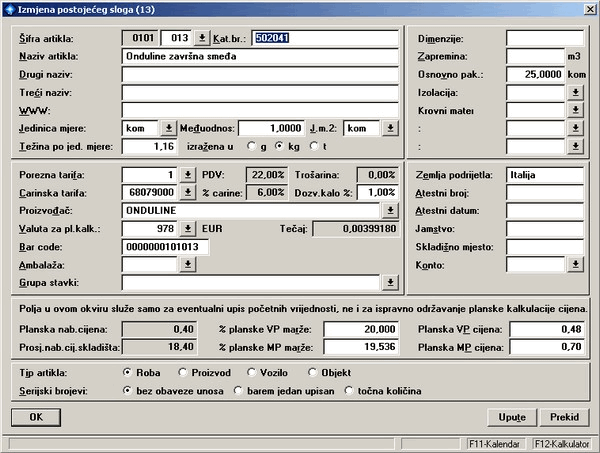Click the Zemlja podrijetla field
The height and width of the screenshot is (453, 600).
coord(545,175)
